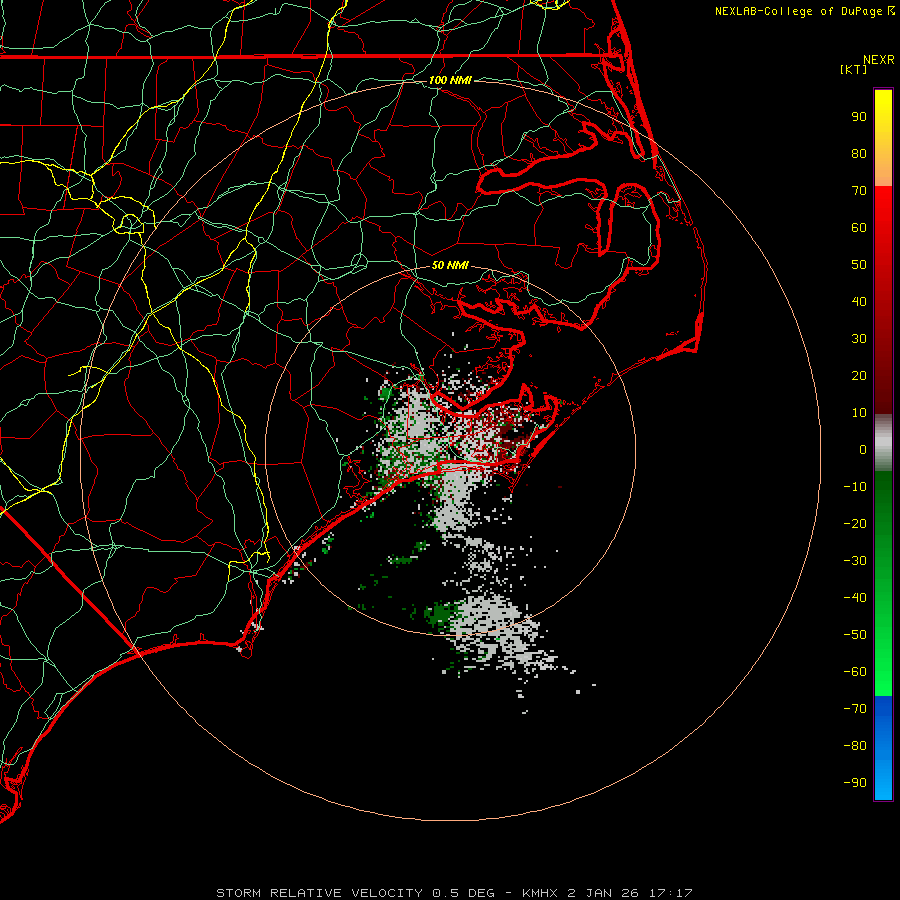Click the KMHX station identifier in caption
This screenshot has width=900, height=900.
click(x=540, y=893)
